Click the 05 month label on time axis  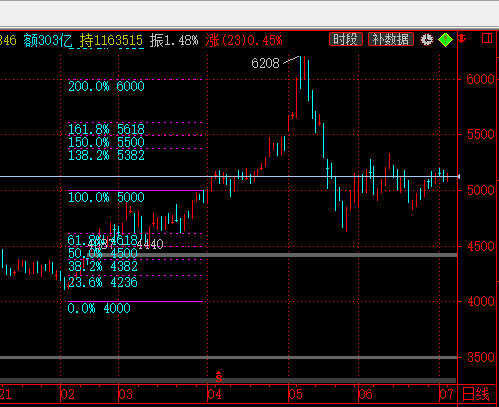click(295, 394)
